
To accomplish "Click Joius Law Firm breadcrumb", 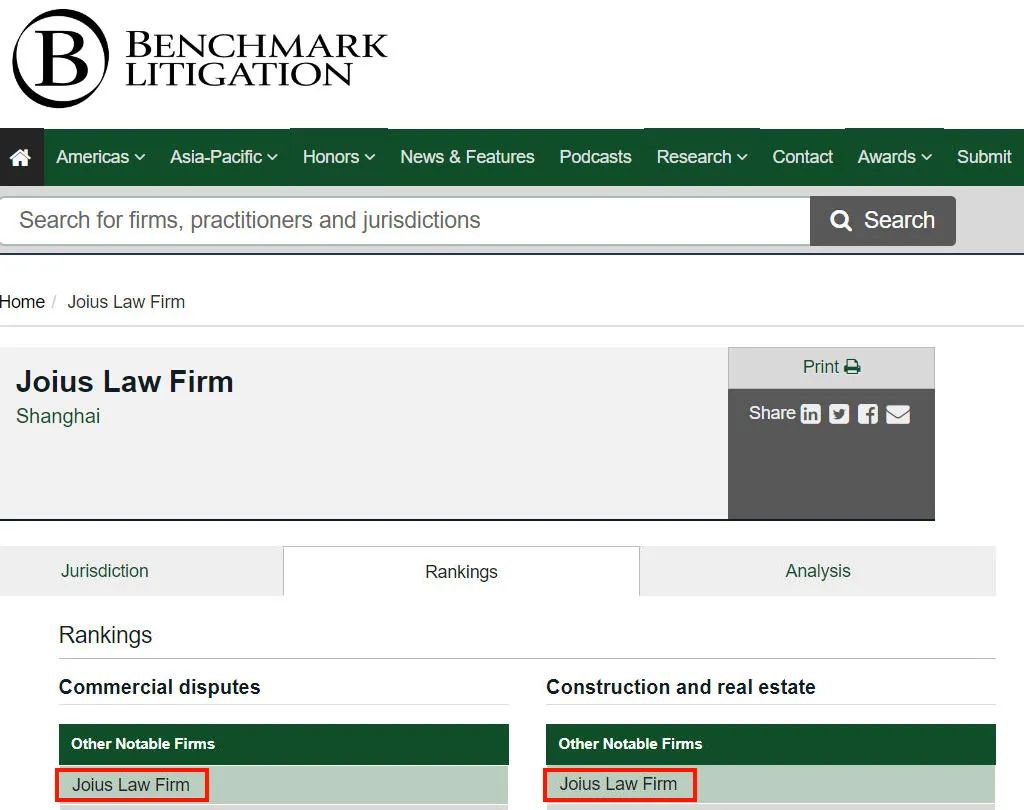I will 126,302.
